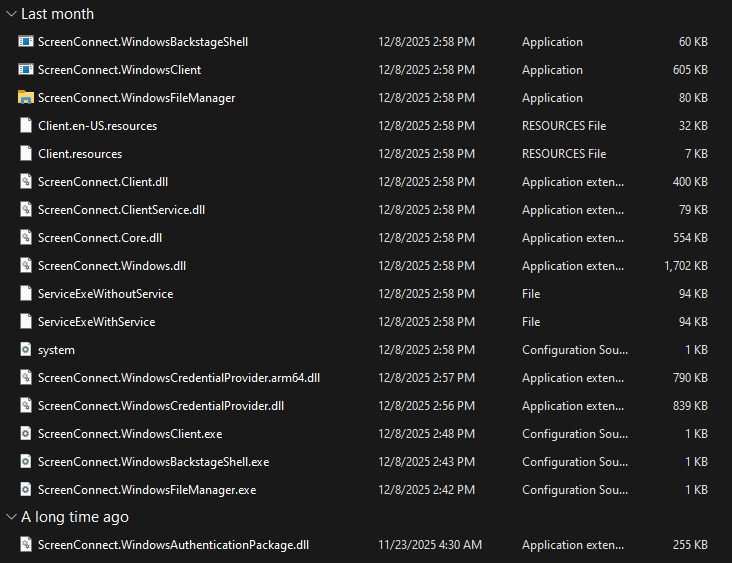Select the ScreenConnect.Windows.dll file name
The height and width of the screenshot is (563, 732).
point(111,266)
